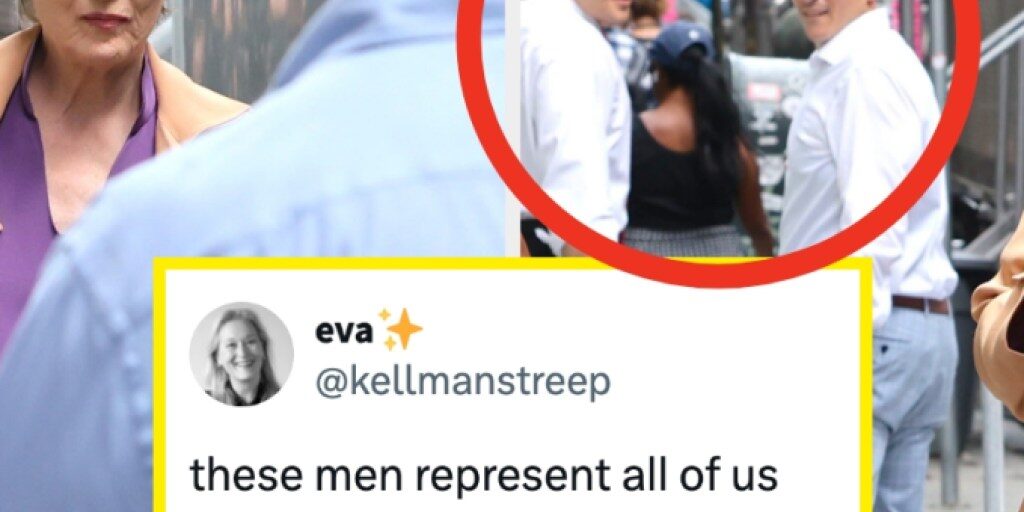Image resolution: width=1024 pixels, height=512 pixels.
Task: Open the eva display name
Action: point(344,331)
